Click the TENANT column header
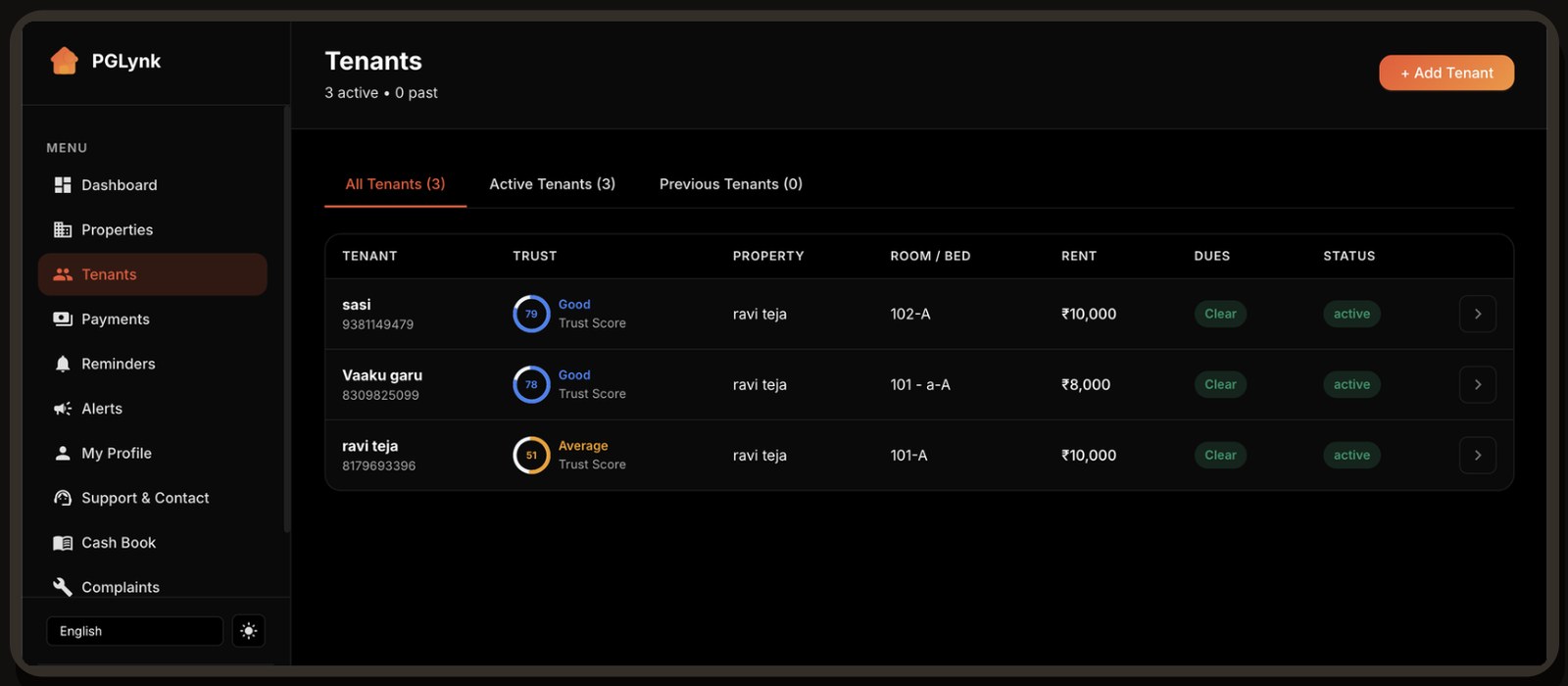This screenshot has height=686, width=1568. click(369, 256)
